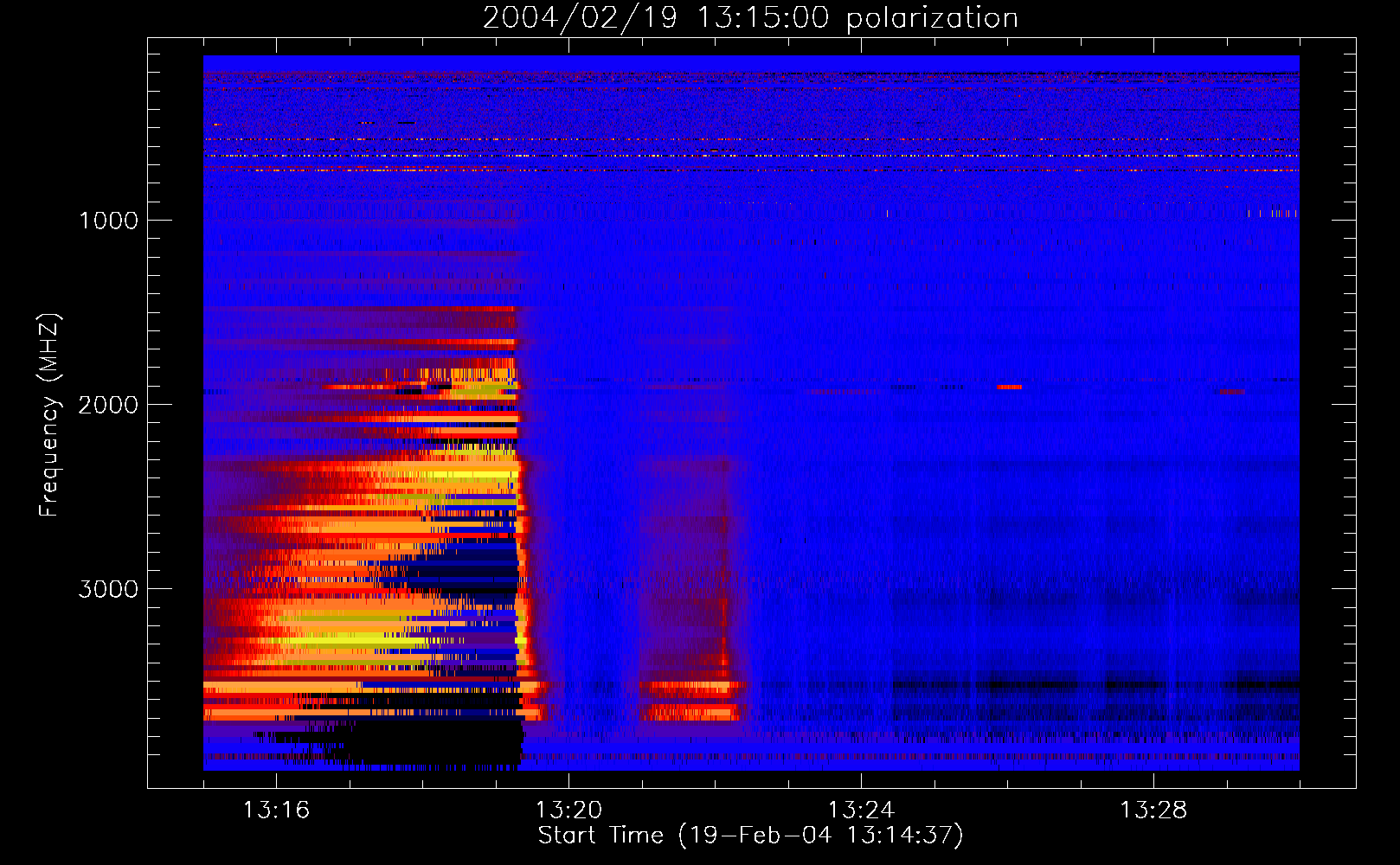Click the 1000 frequency tick label
This screenshot has height=865, width=1400.
[109, 221]
